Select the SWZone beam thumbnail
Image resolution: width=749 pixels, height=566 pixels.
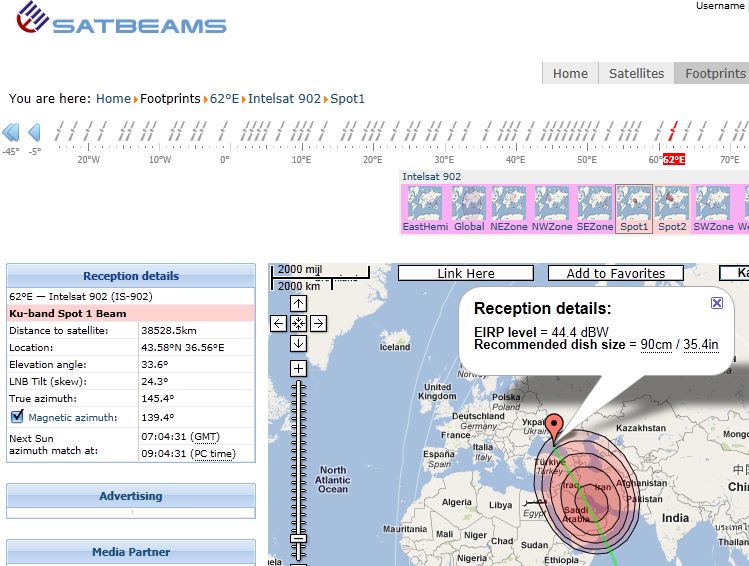point(713,209)
